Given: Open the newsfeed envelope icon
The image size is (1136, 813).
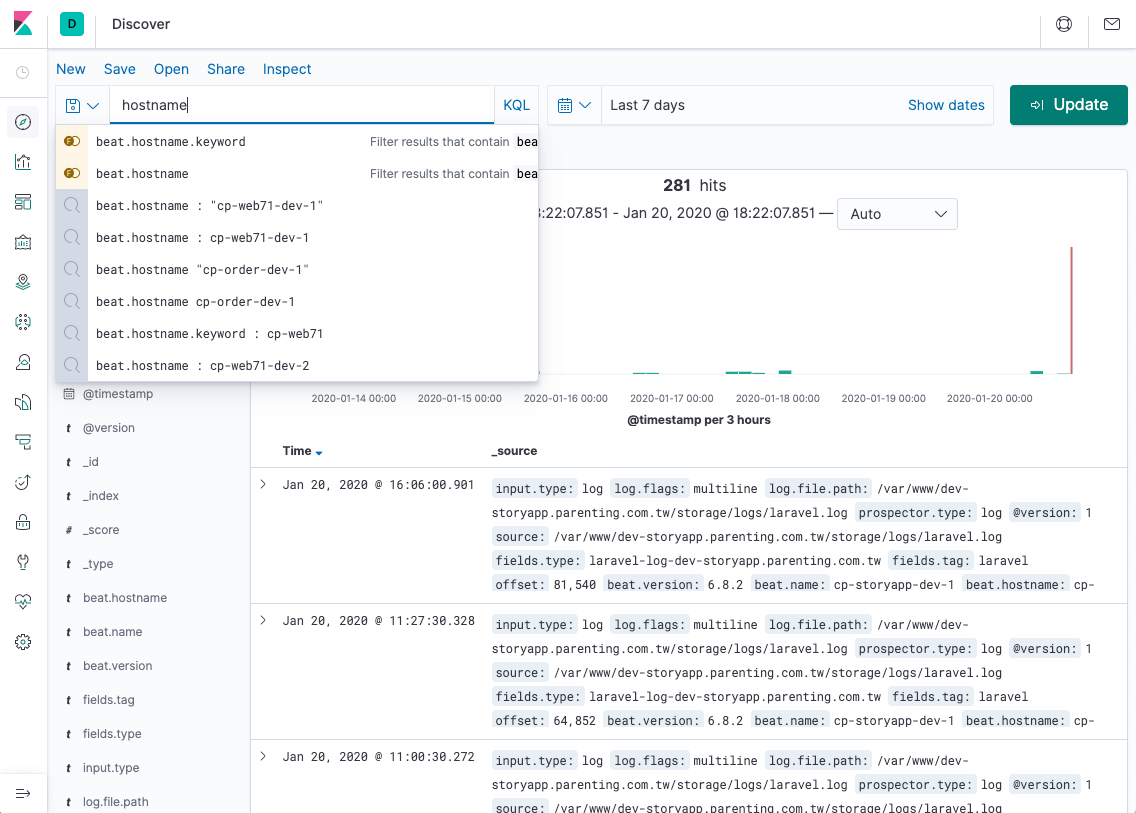Looking at the screenshot, I should [1111, 24].
